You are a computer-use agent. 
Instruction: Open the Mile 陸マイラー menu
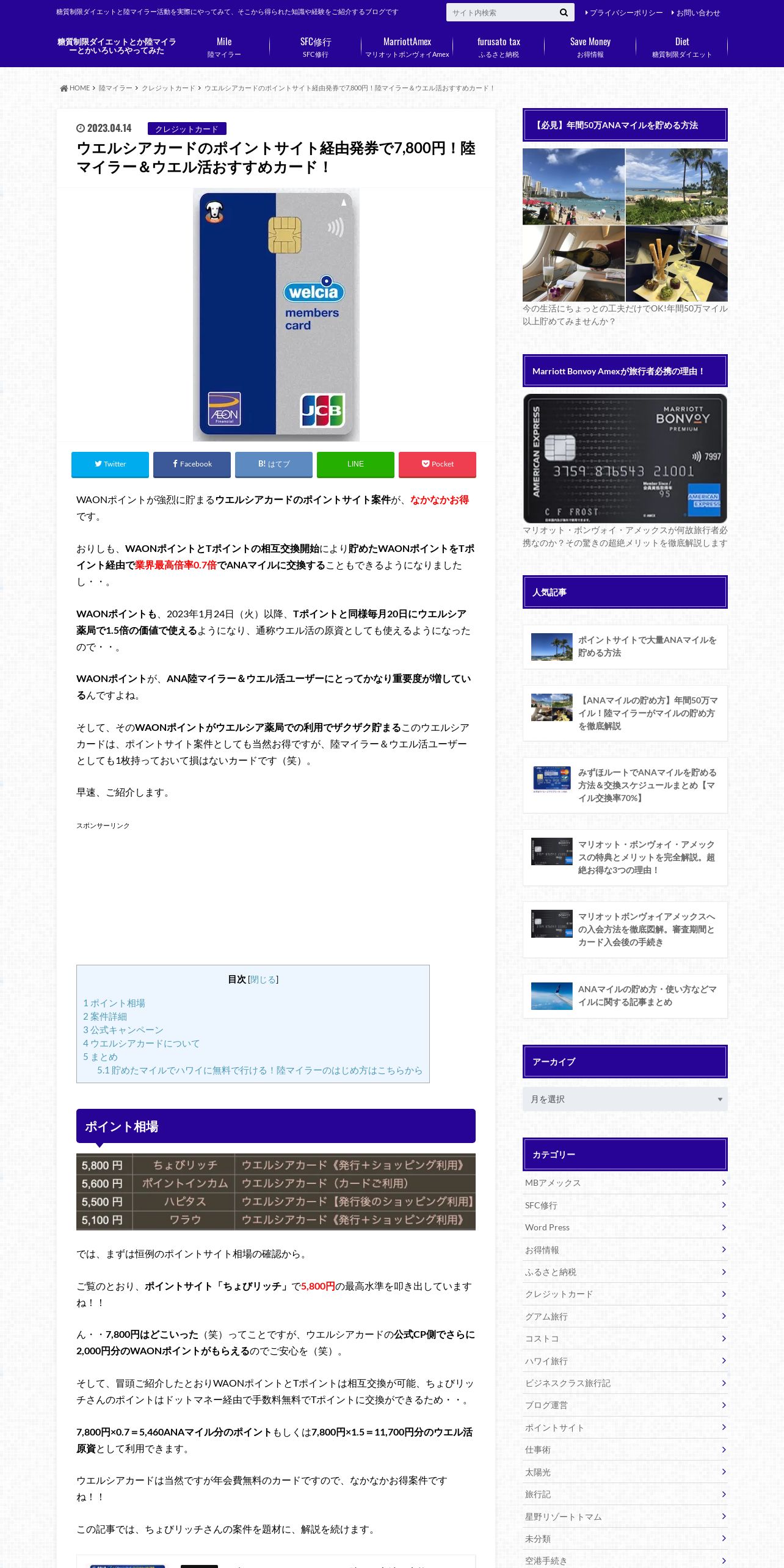(x=224, y=47)
